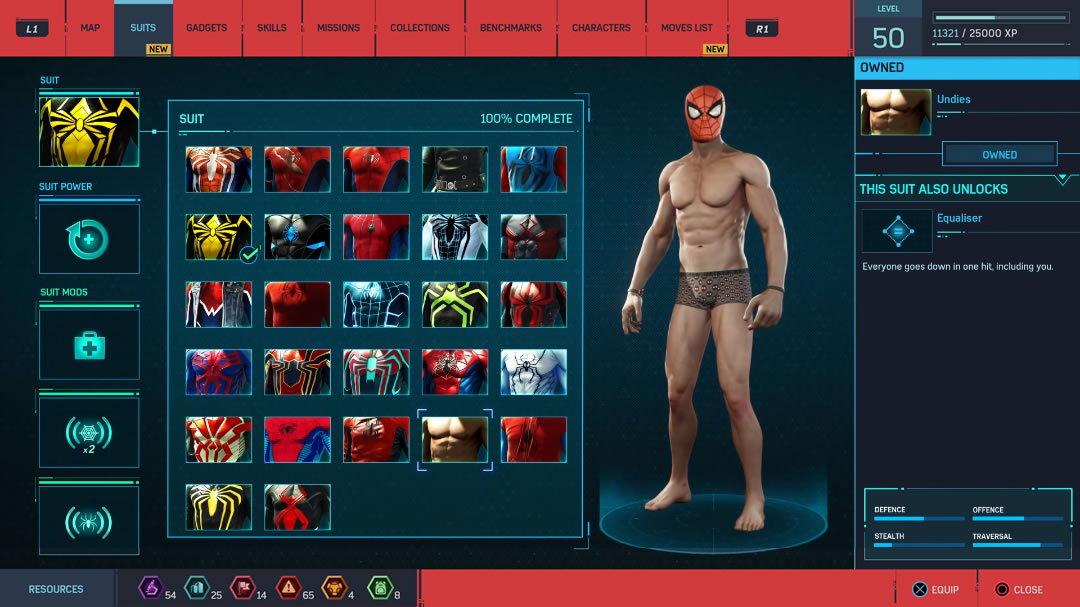The width and height of the screenshot is (1080, 607).
Task: Select the black and gold outlined suit
Action: coord(298,372)
